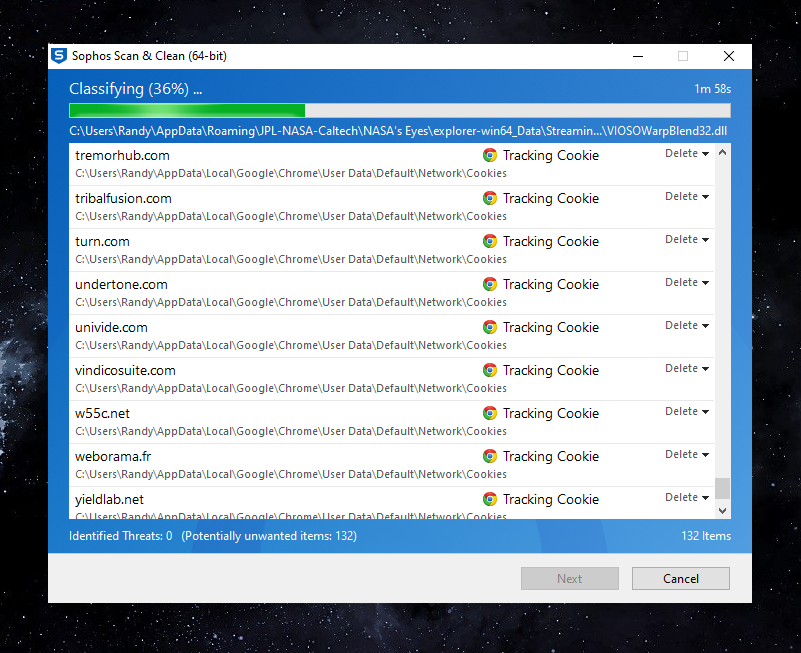Open the Delete dropdown for univide.com

(x=687, y=325)
